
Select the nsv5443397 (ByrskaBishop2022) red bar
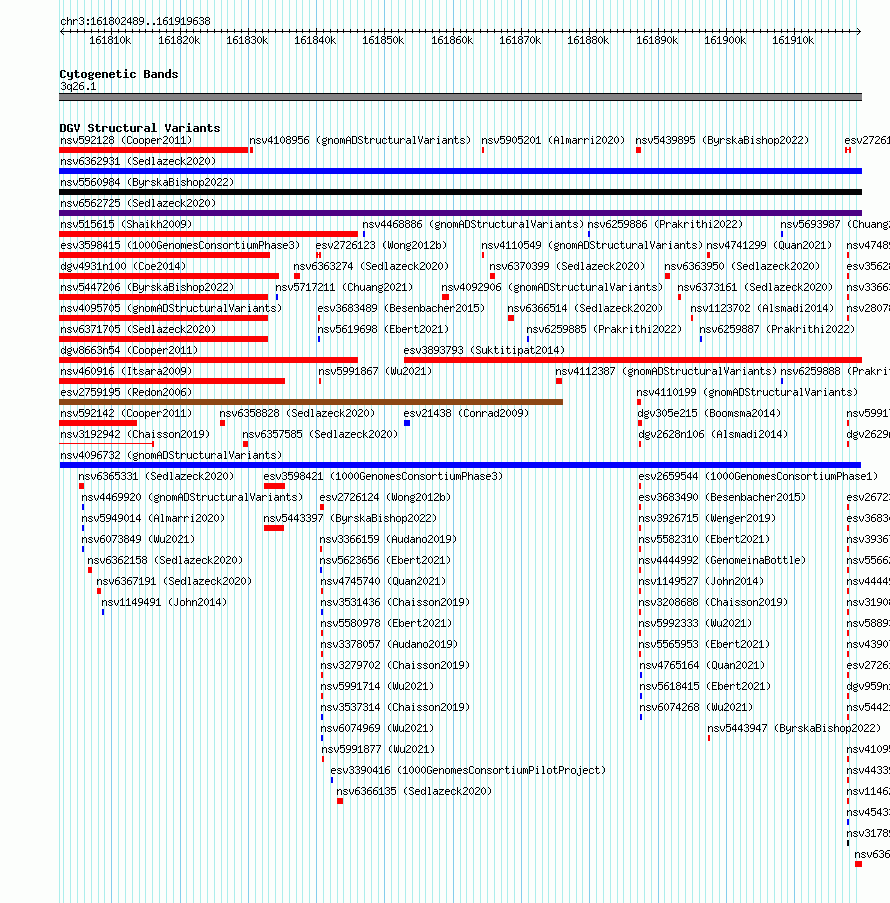tap(274, 528)
